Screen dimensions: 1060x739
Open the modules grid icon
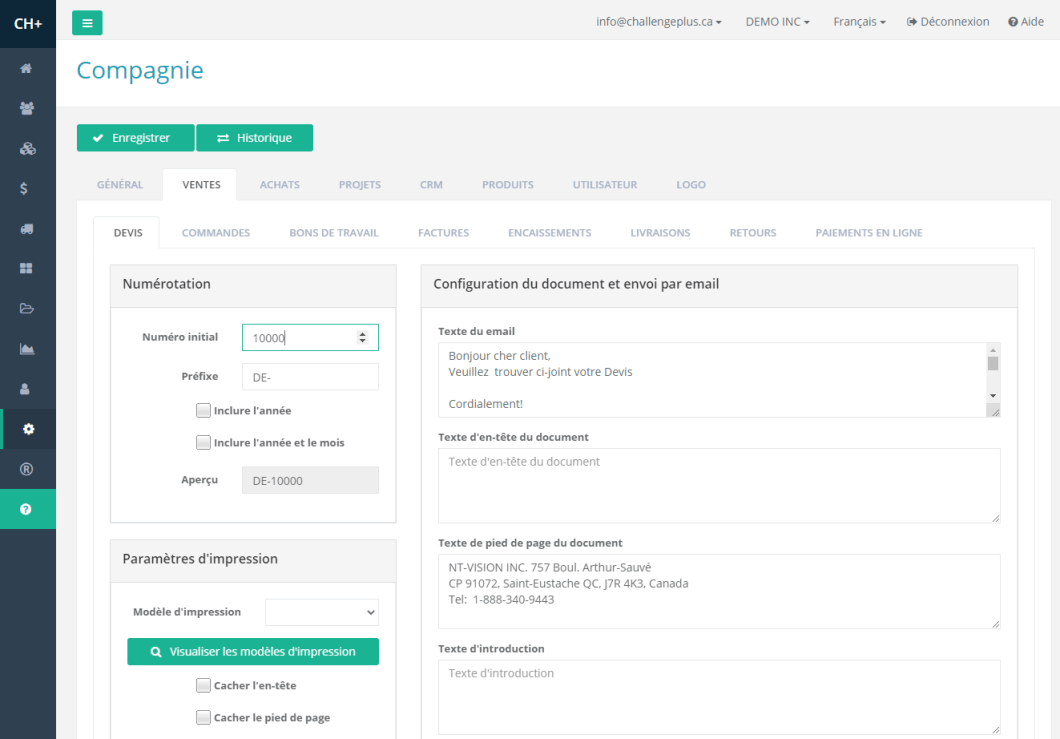tap(27, 268)
